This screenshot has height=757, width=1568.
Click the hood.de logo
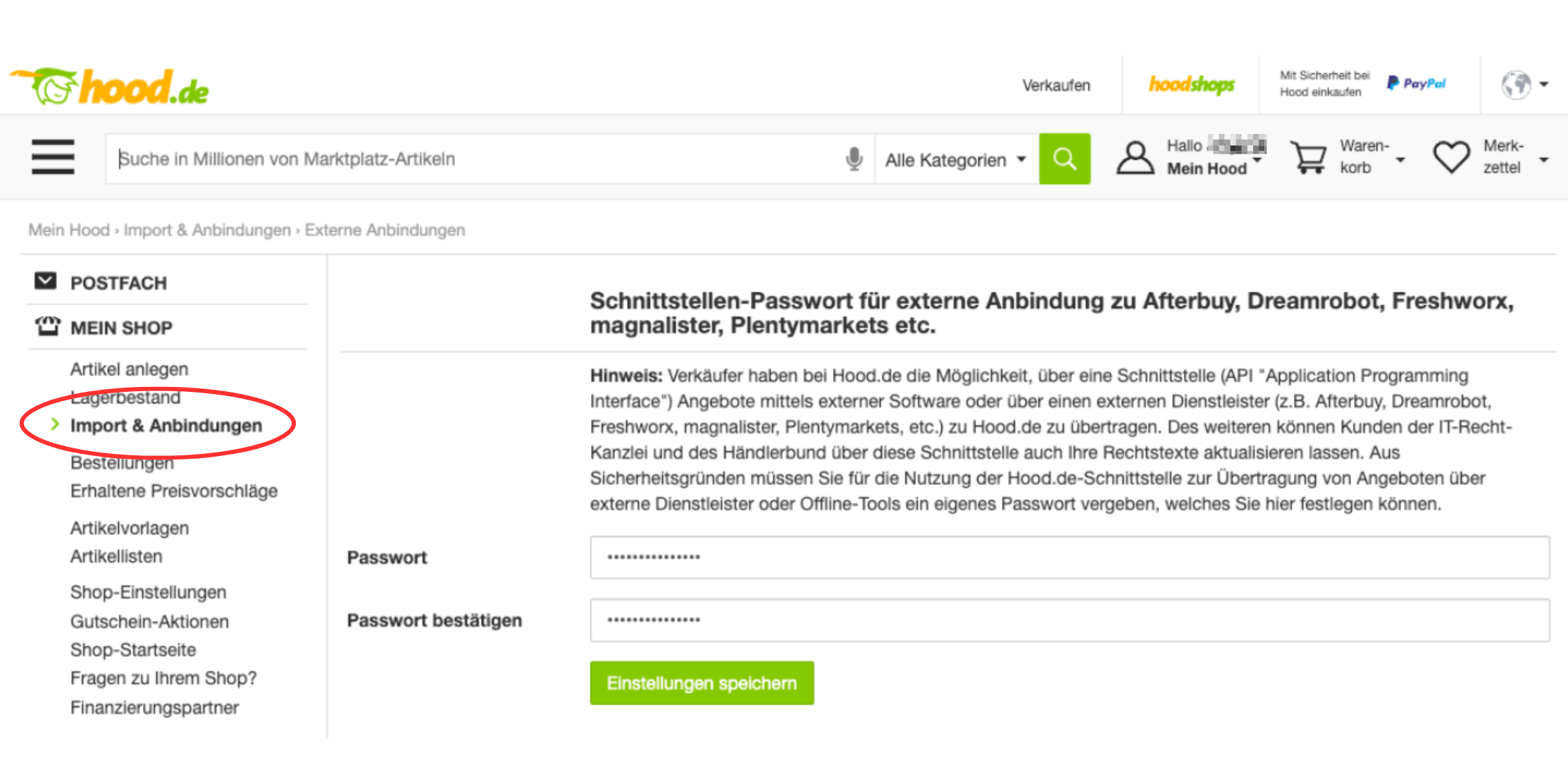point(111,87)
